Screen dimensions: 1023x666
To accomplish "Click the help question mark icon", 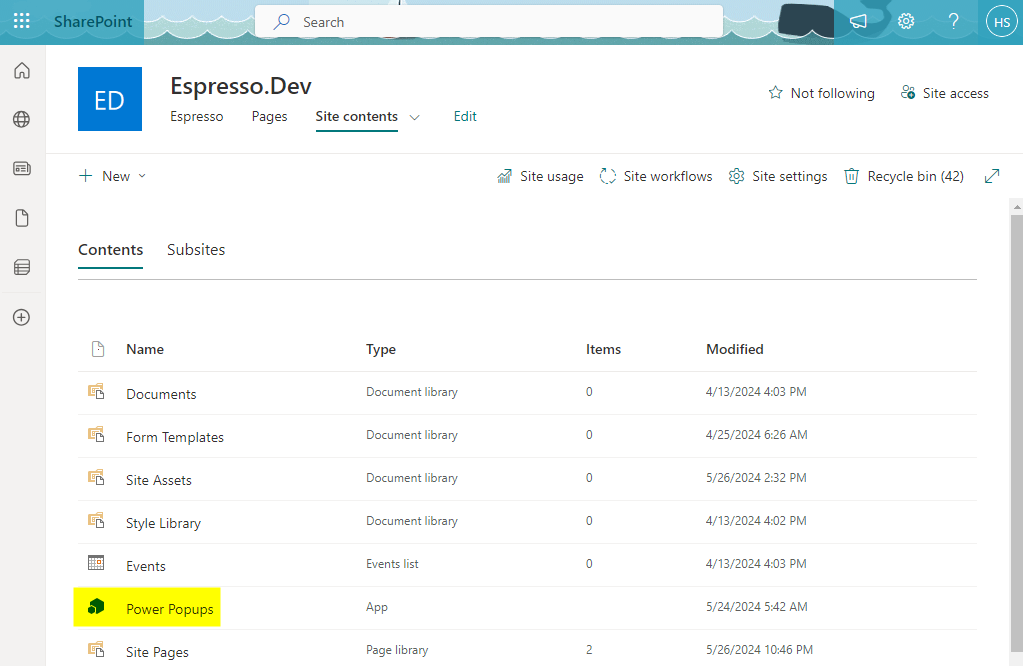I will coord(953,21).
